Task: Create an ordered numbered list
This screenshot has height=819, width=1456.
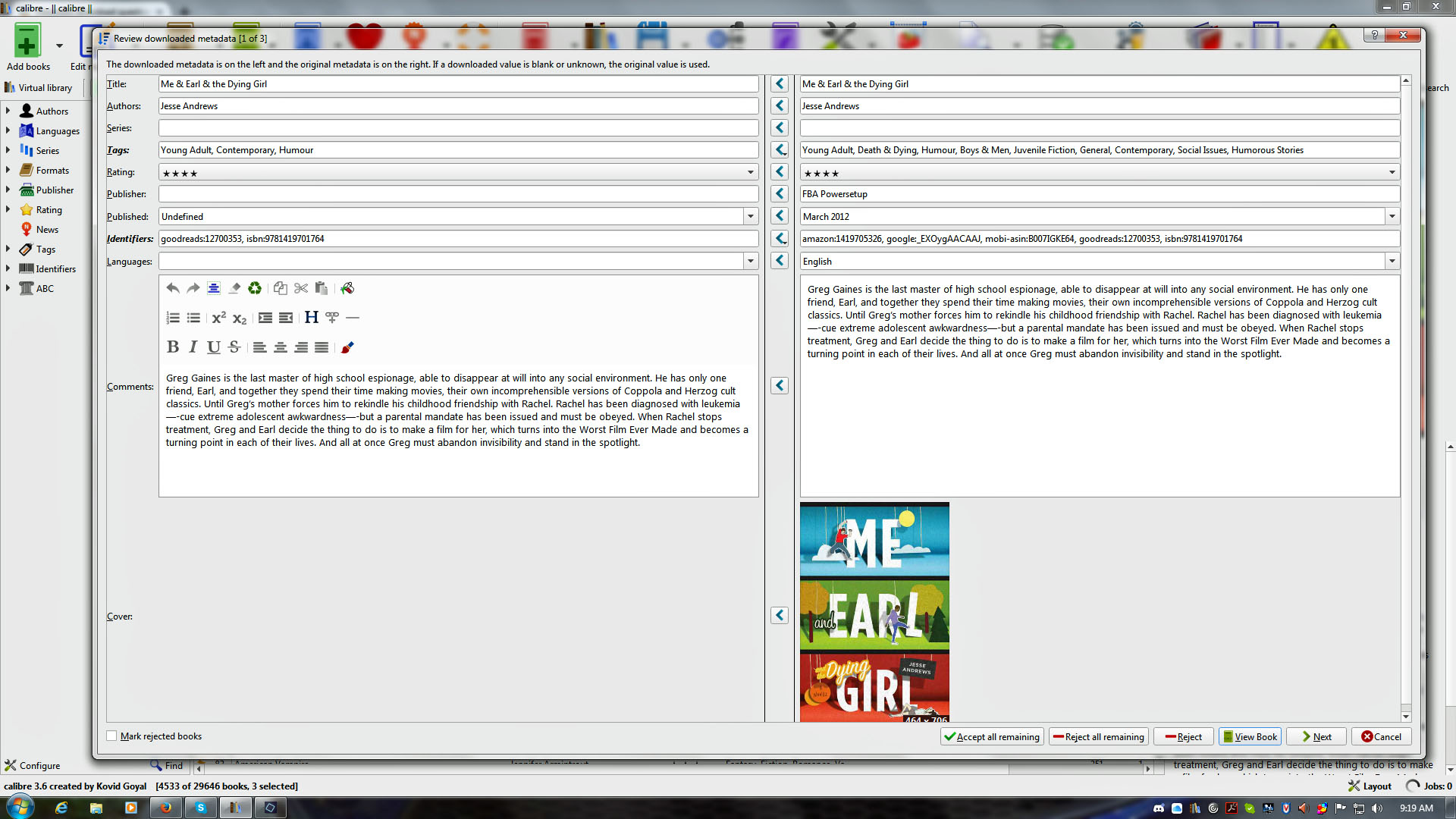Action: 173,318
